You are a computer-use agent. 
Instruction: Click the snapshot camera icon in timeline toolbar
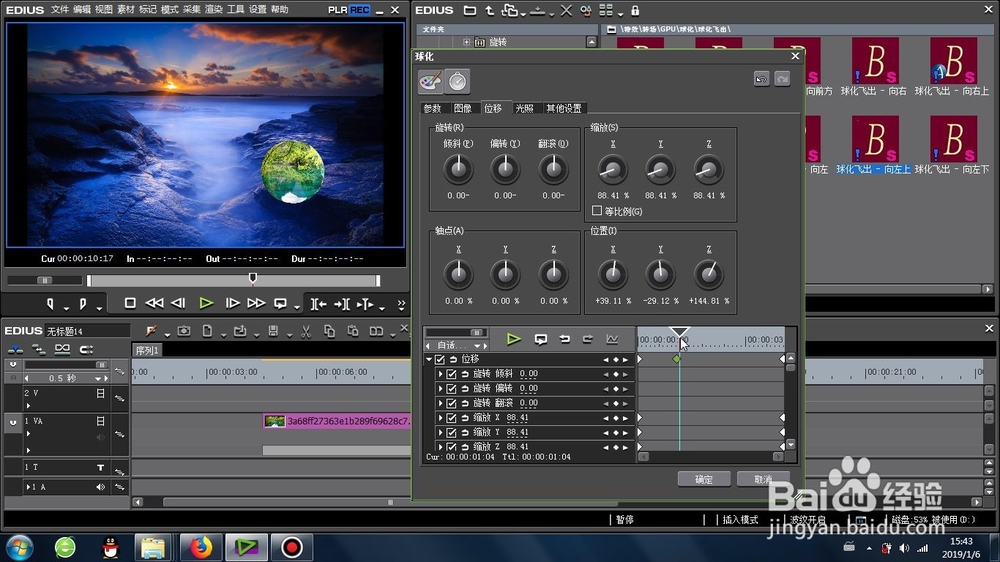click(x=184, y=331)
